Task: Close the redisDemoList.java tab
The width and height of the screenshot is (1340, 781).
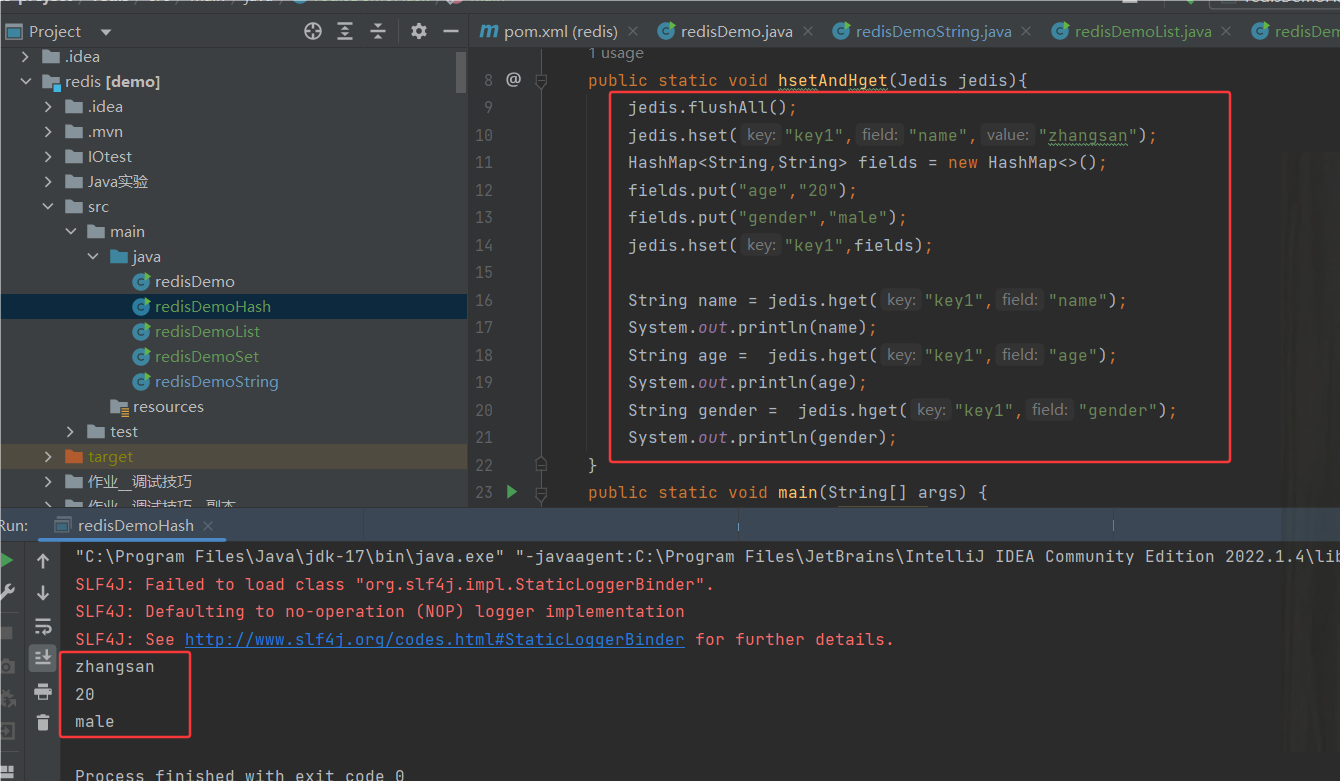Action: pos(1227,31)
